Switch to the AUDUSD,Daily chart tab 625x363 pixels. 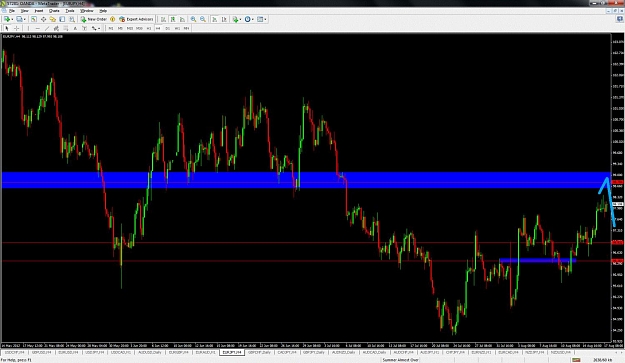pyautogui.click(x=150, y=353)
